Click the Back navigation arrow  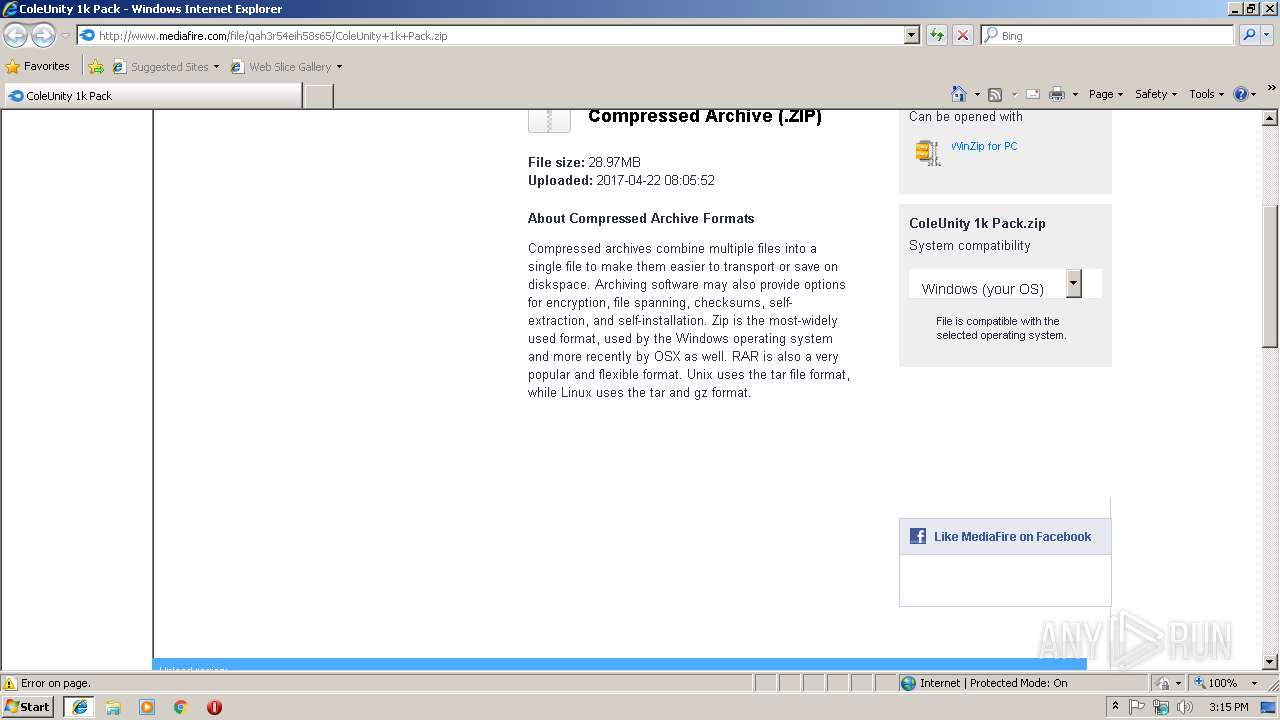coord(15,36)
